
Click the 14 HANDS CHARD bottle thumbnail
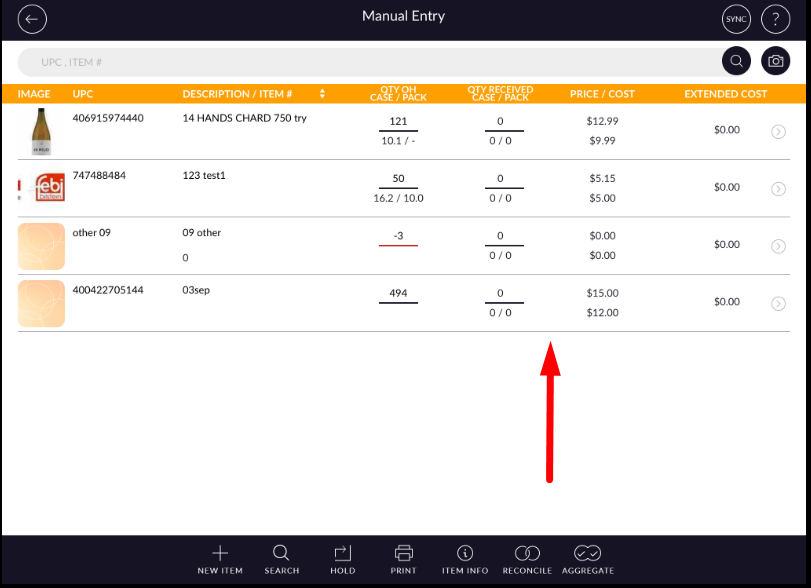coord(41,131)
